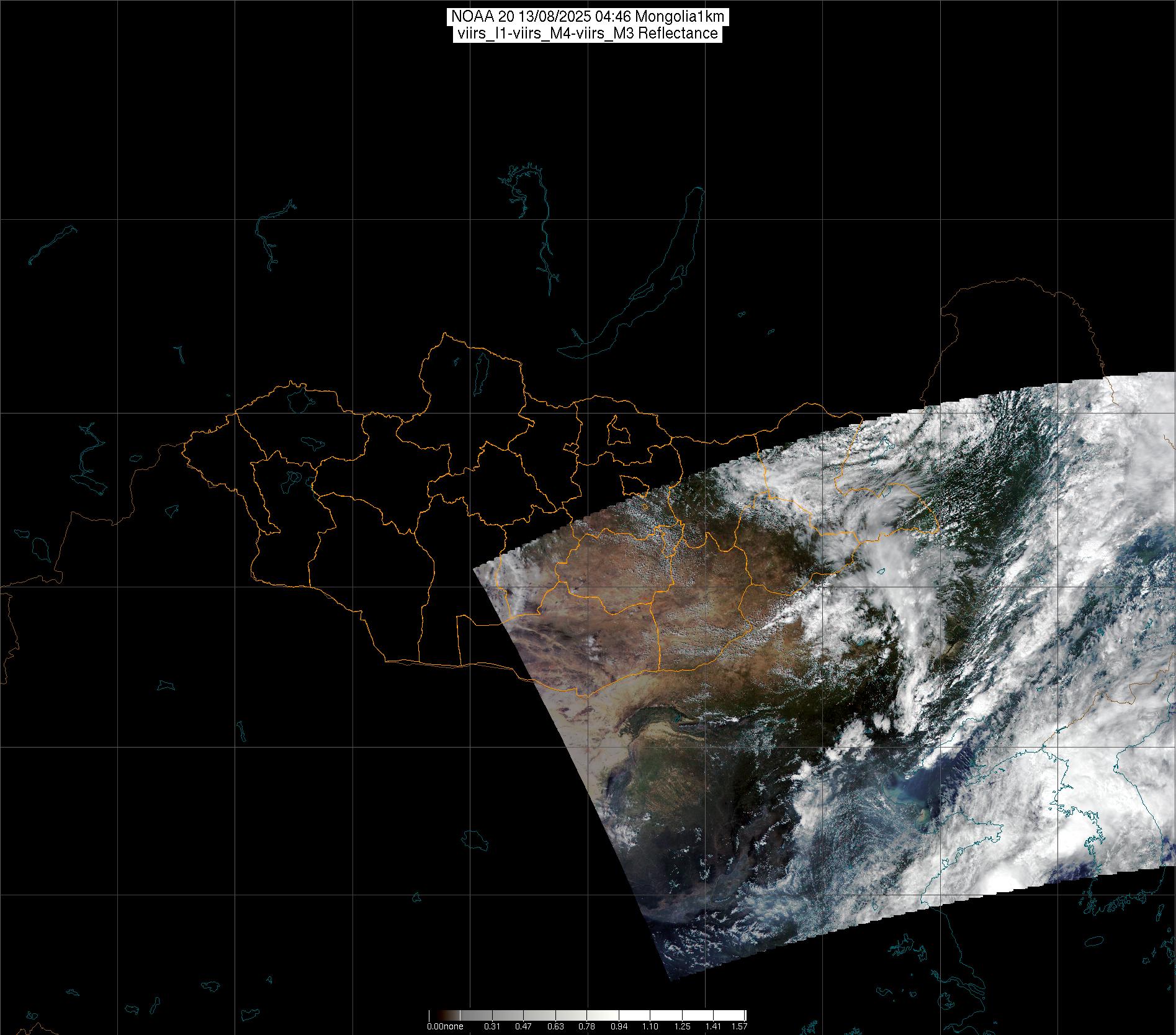
Task: Click the 0.63 colorbar tick label
Action: click(555, 1026)
